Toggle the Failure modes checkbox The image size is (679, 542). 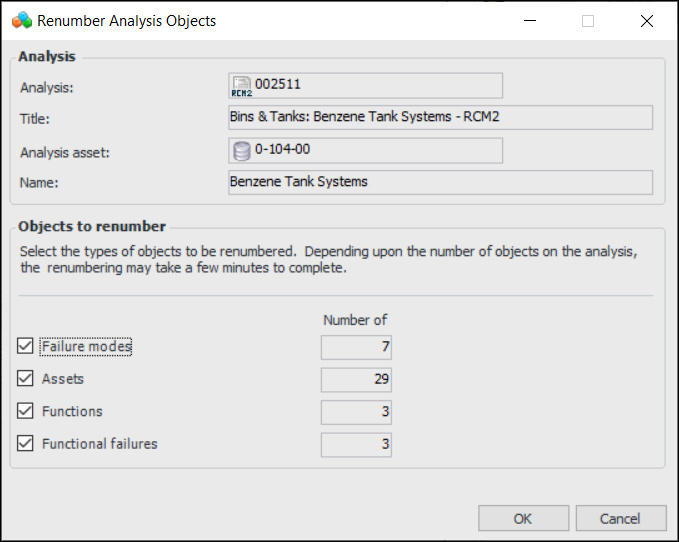click(x=26, y=347)
